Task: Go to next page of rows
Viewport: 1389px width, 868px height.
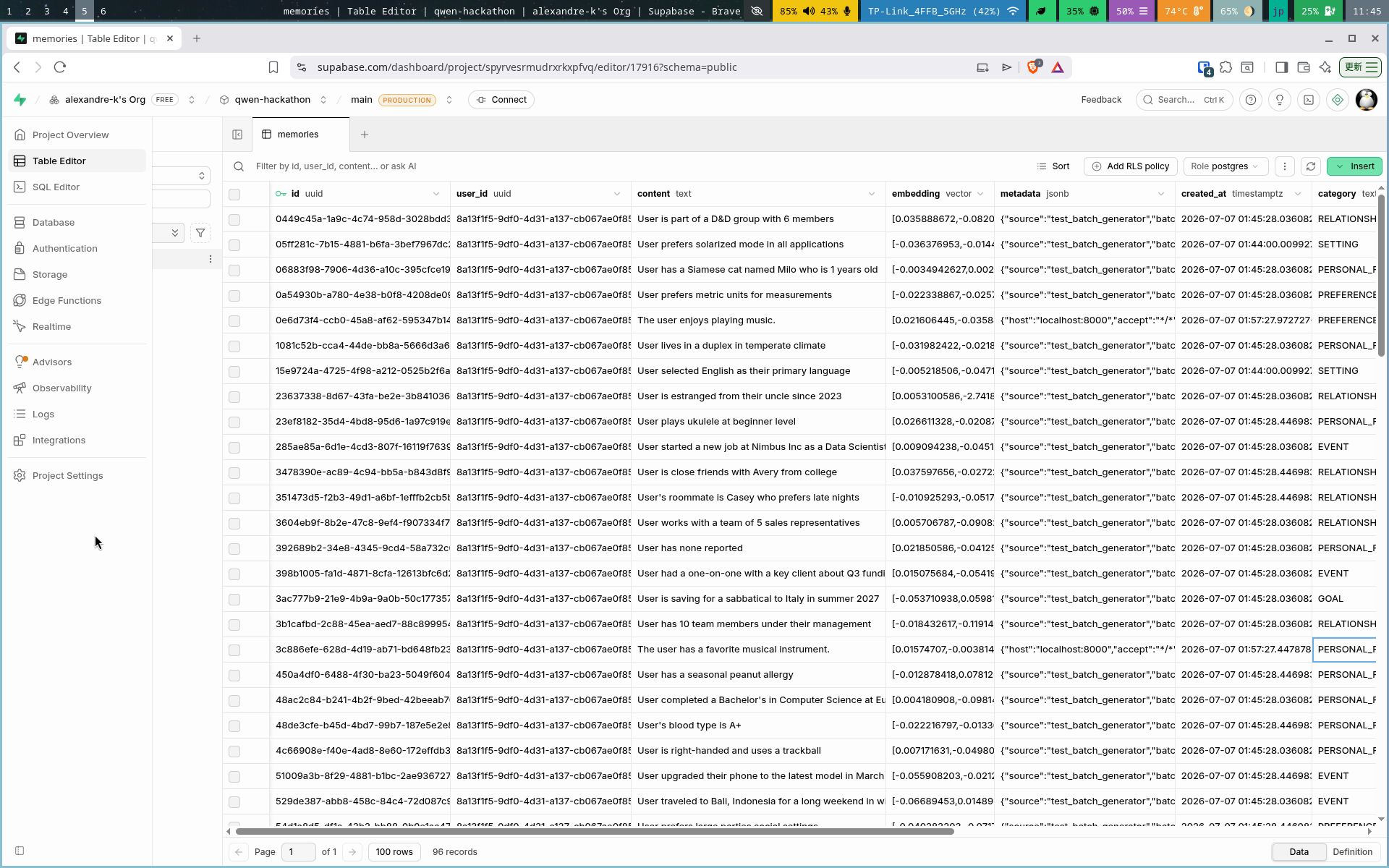Action: click(352, 852)
